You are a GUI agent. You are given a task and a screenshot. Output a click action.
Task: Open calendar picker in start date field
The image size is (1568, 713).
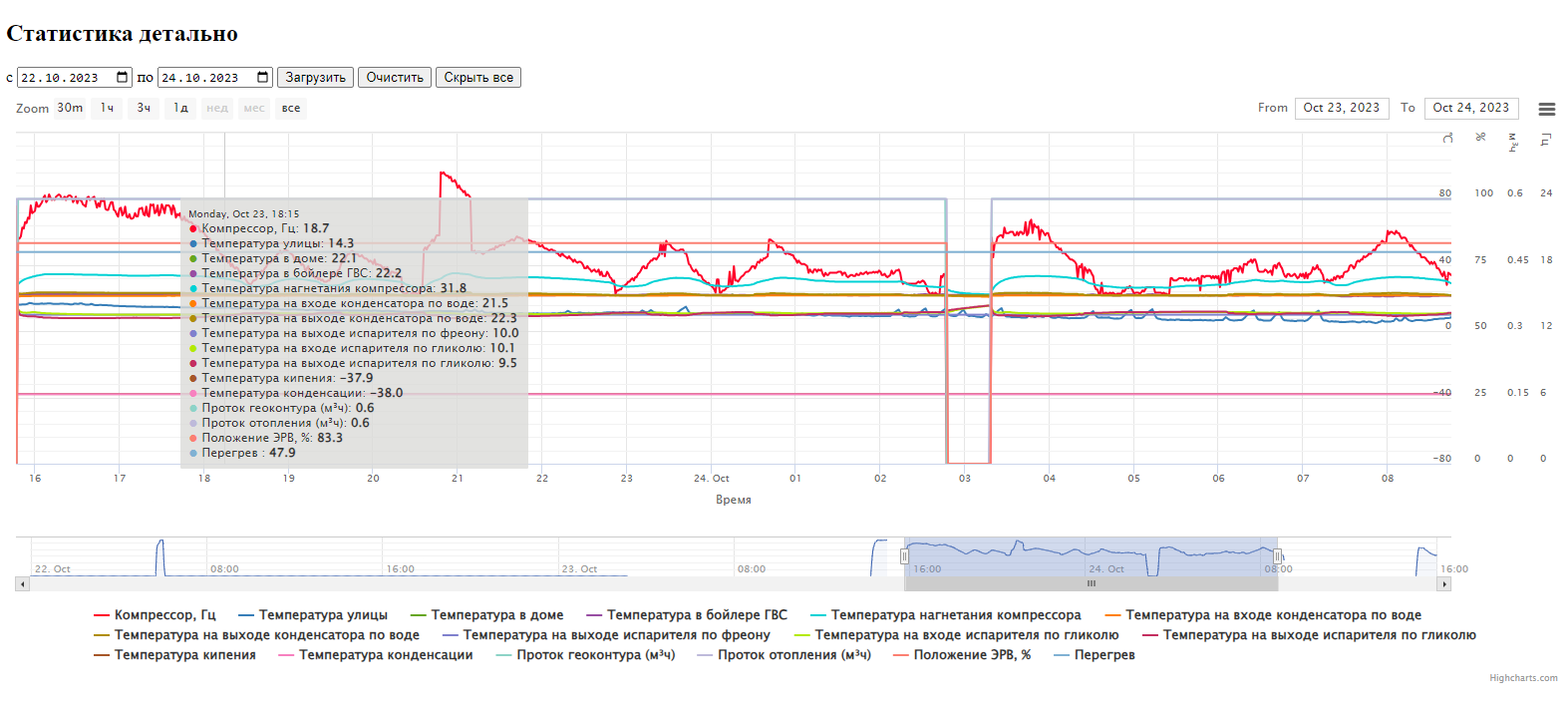tap(123, 78)
